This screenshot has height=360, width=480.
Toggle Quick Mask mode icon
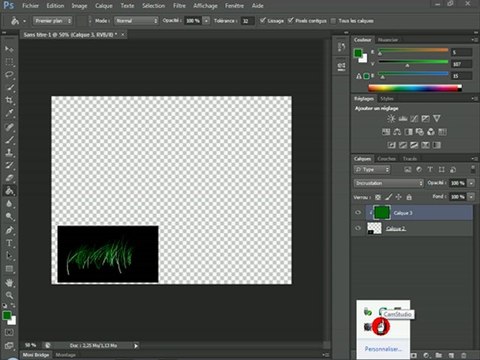click(x=9, y=332)
